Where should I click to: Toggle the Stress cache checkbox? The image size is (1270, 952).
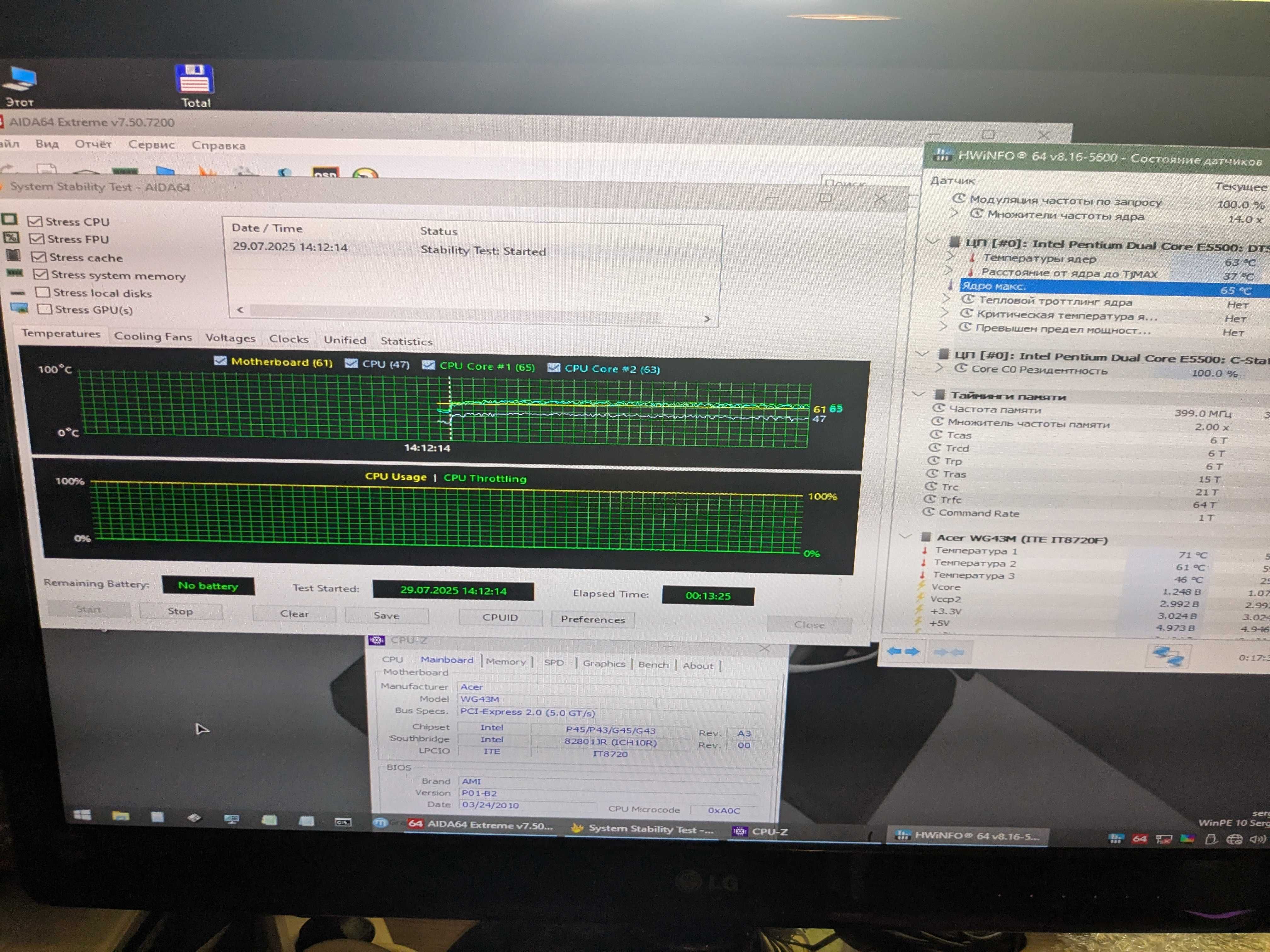38,257
